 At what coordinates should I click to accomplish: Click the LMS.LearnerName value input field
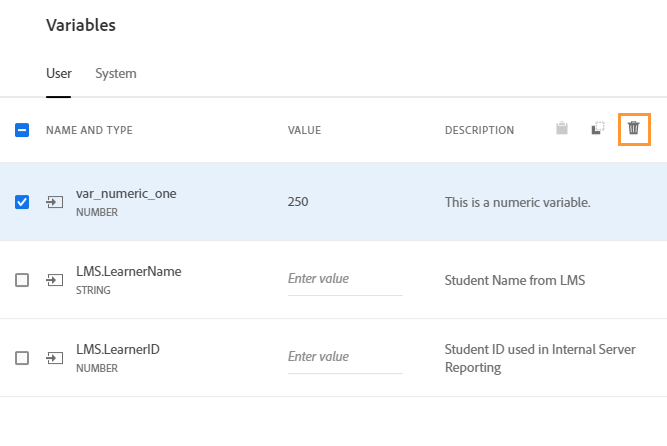(x=344, y=279)
